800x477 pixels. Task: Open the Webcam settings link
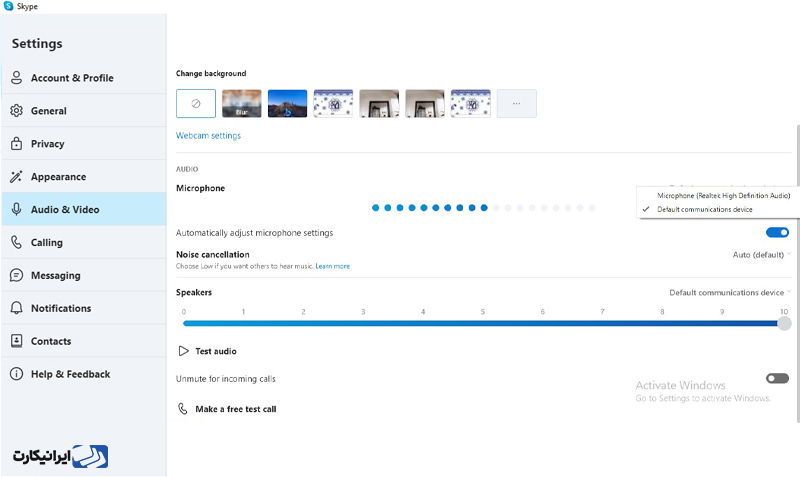pyautogui.click(x=208, y=136)
